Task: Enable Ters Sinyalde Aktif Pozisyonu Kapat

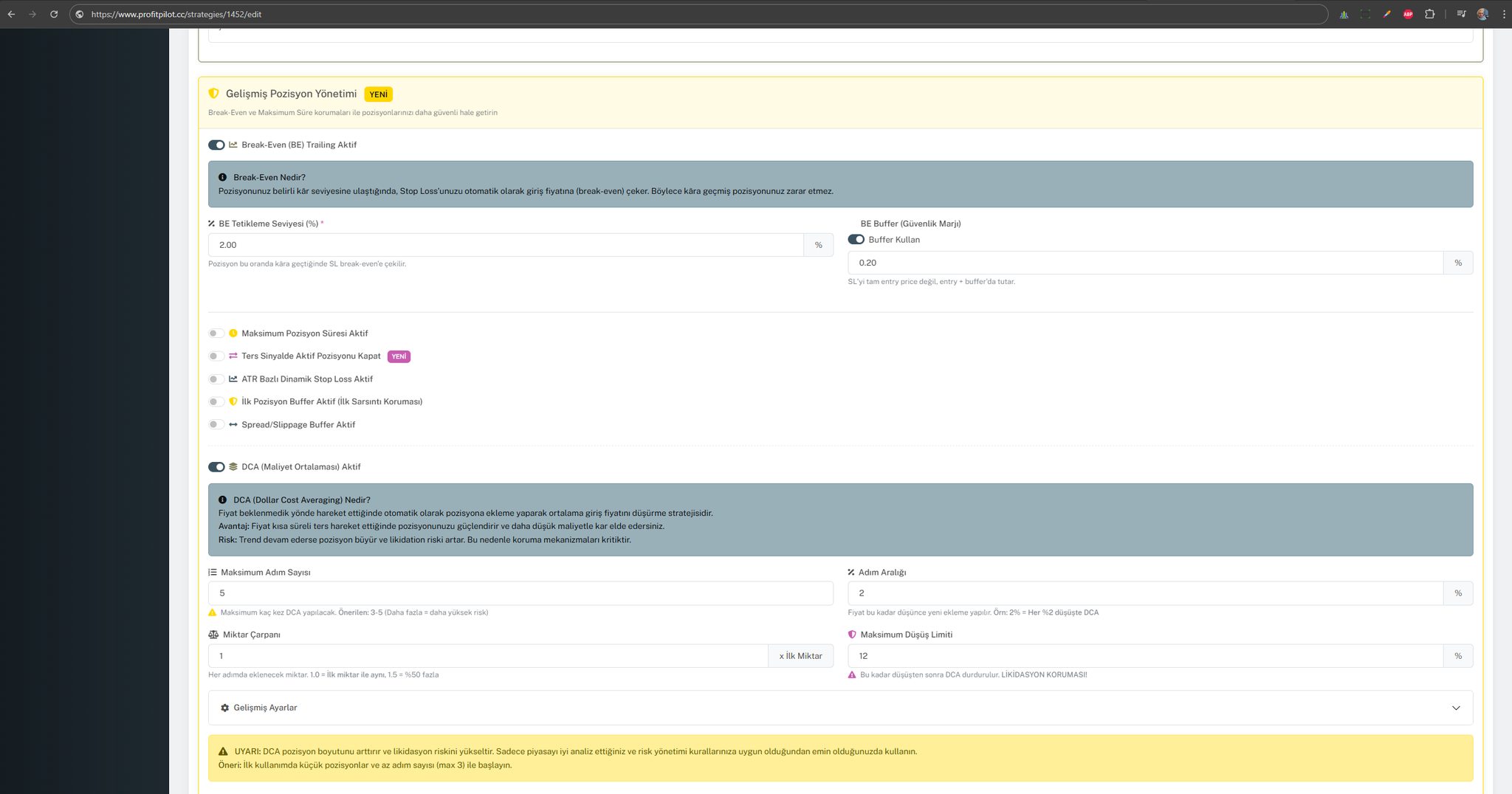Action: pos(216,356)
